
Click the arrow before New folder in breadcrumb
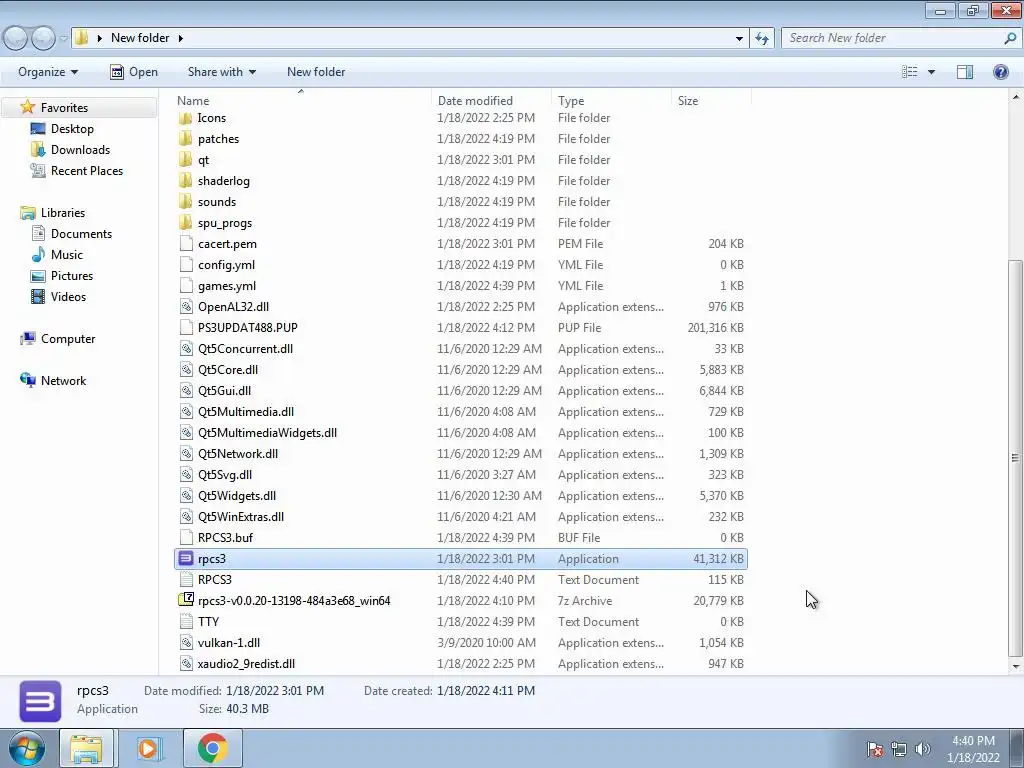[99, 38]
